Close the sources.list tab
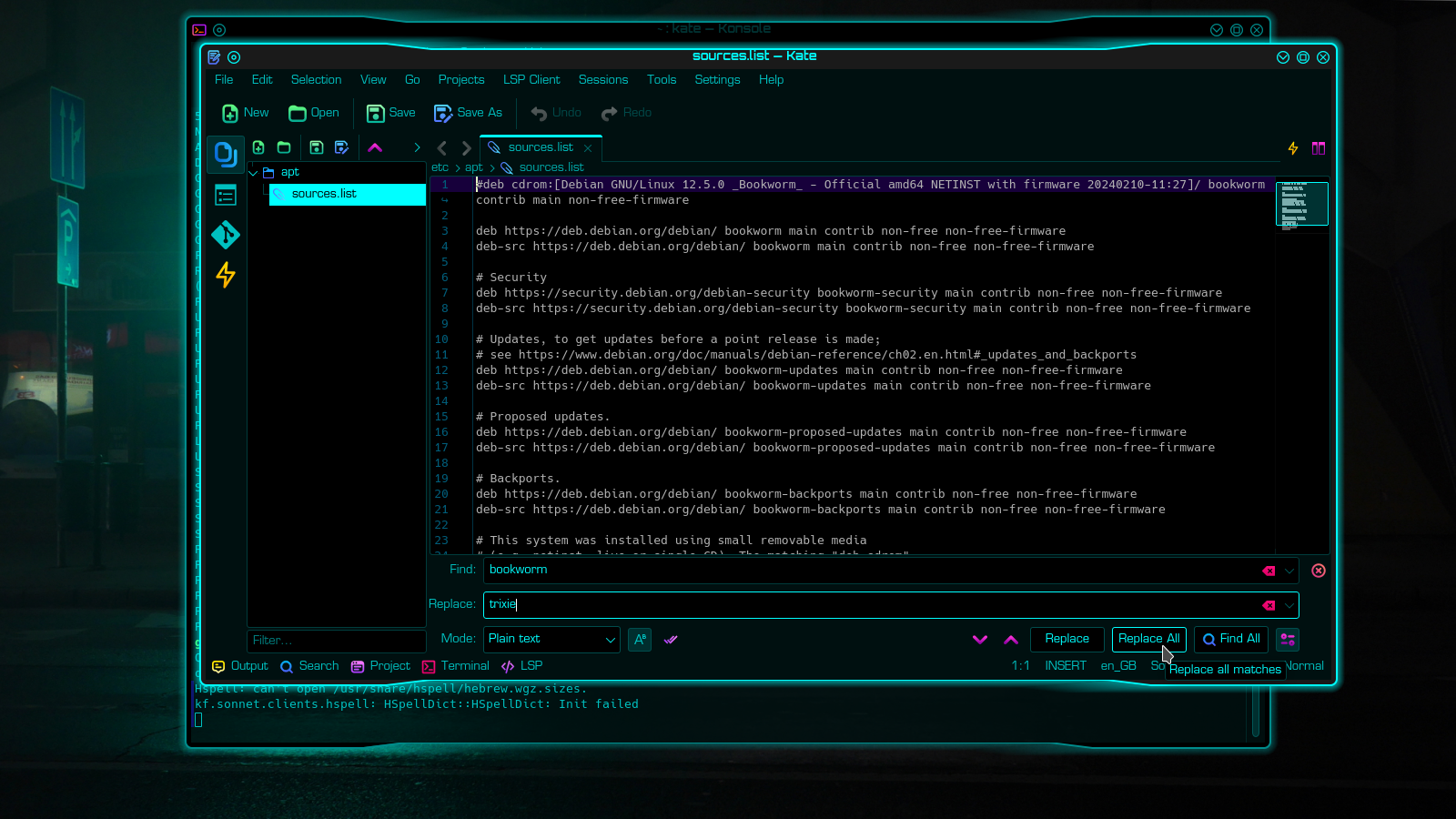The height and width of the screenshot is (819, 1456). (588, 148)
